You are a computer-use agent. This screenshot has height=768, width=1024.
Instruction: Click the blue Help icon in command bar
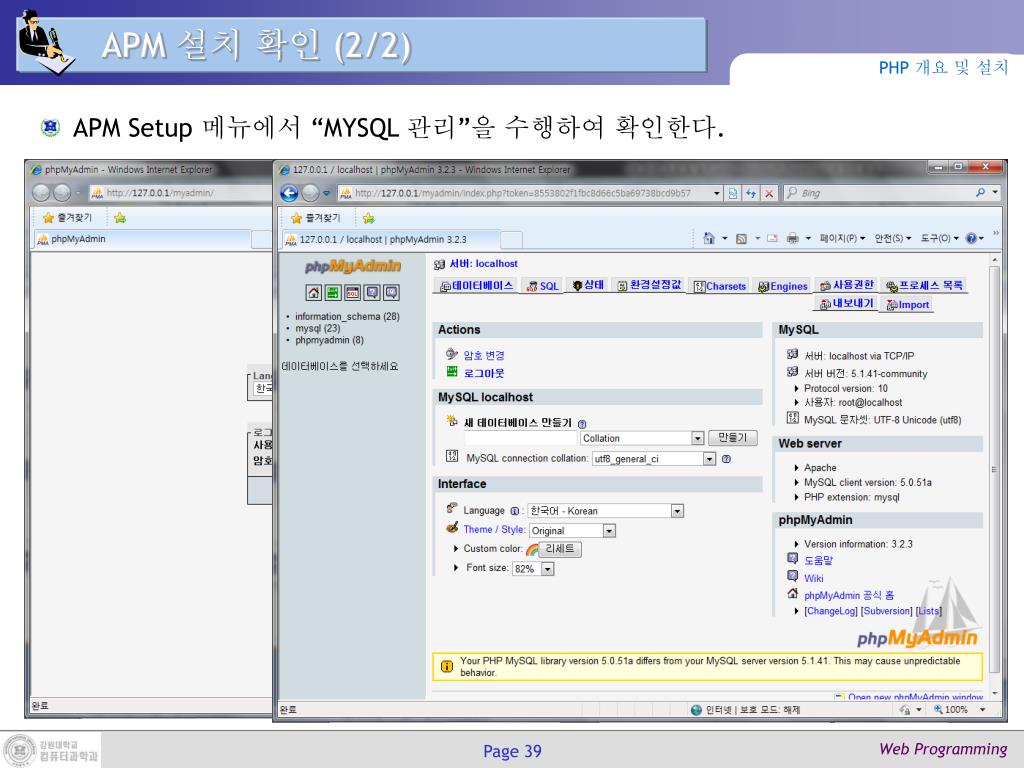click(x=971, y=238)
